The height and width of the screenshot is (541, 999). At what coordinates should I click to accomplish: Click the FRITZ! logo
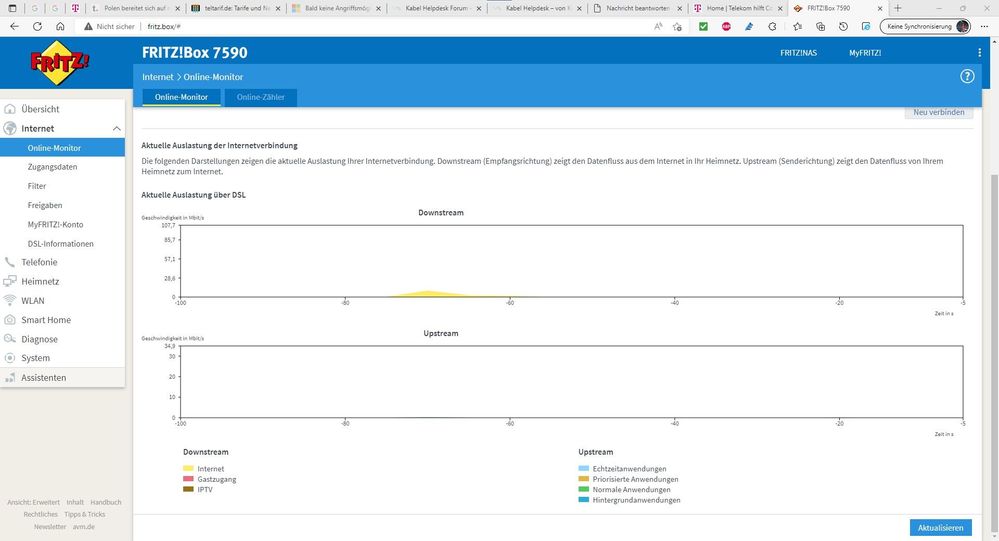tap(60, 62)
